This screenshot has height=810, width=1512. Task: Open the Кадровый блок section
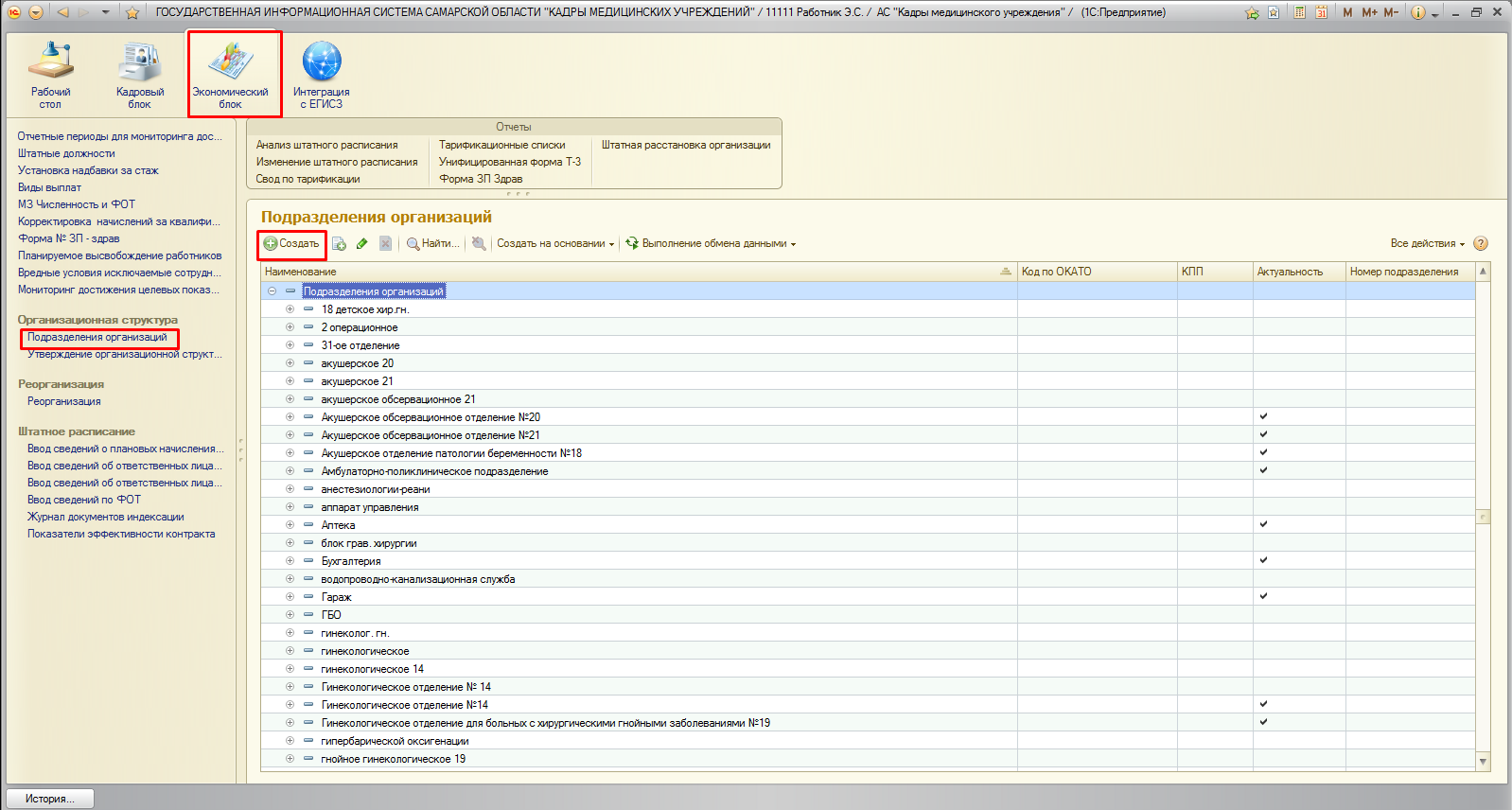[x=140, y=74]
